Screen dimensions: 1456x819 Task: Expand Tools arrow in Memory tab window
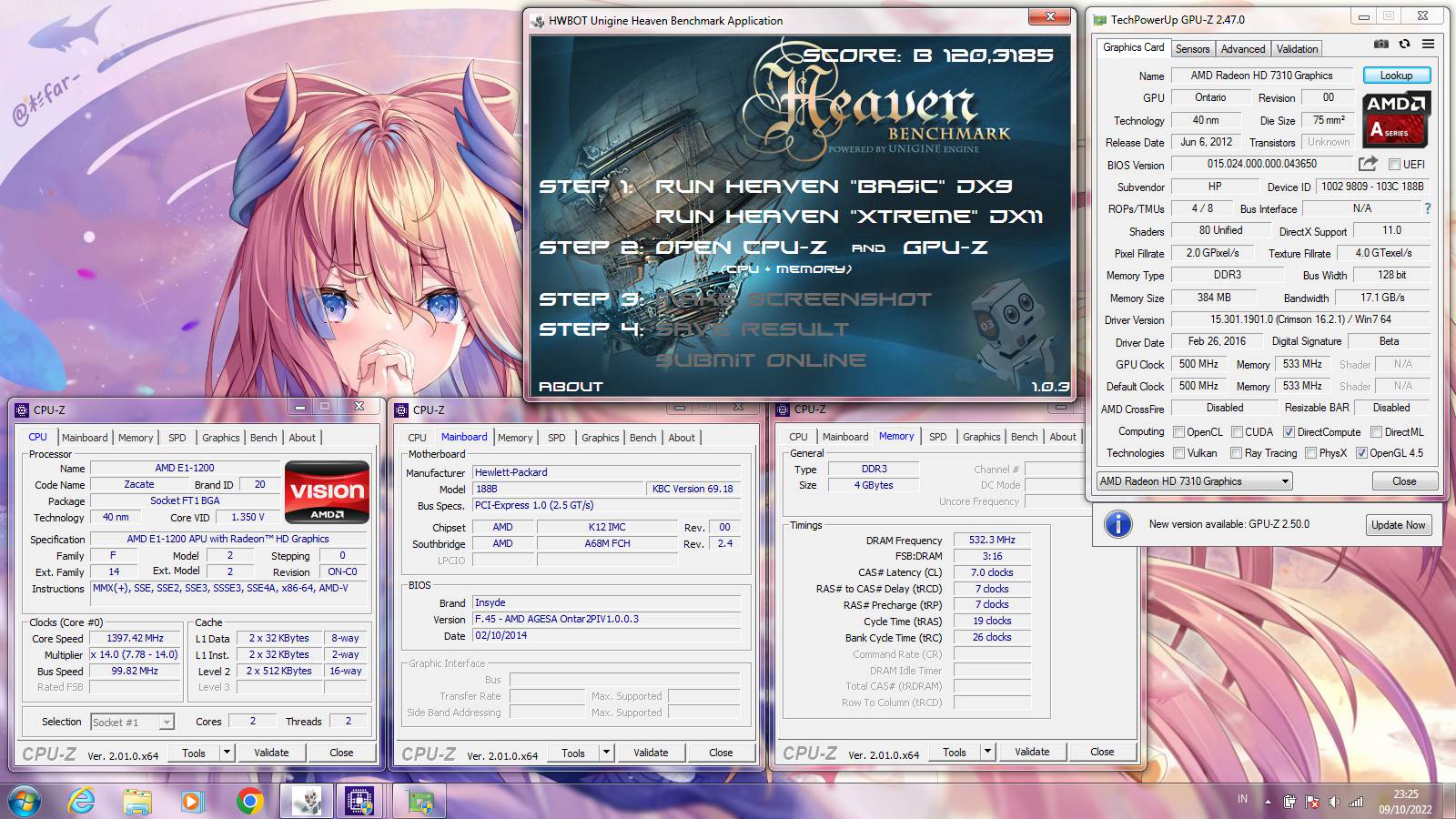[987, 752]
